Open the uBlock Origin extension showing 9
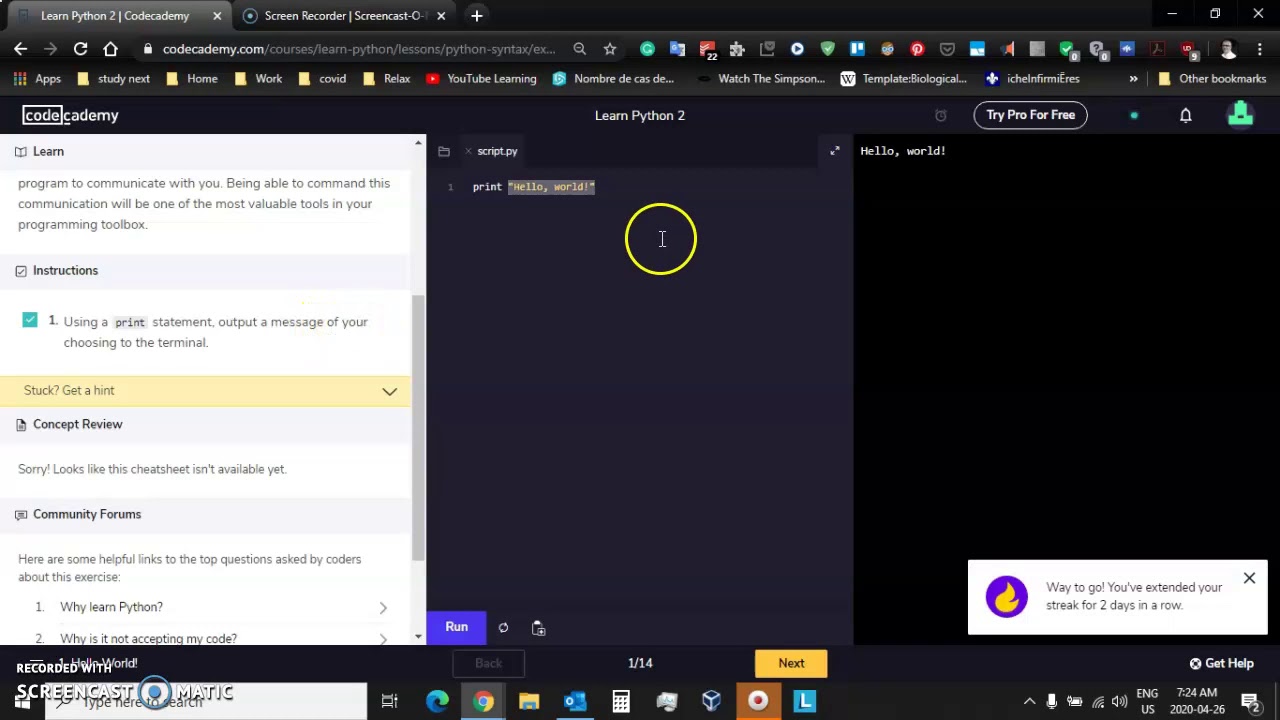The height and width of the screenshot is (720, 1280). [x=1188, y=49]
